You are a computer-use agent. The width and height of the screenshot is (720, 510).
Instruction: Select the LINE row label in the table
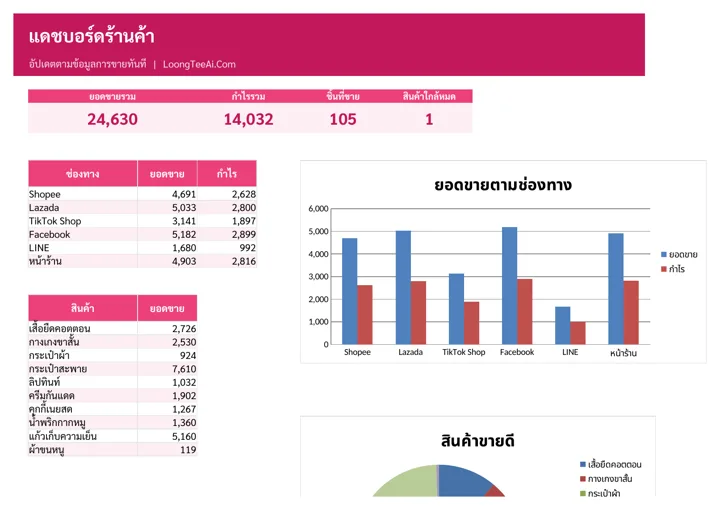[x=39, y=248]
